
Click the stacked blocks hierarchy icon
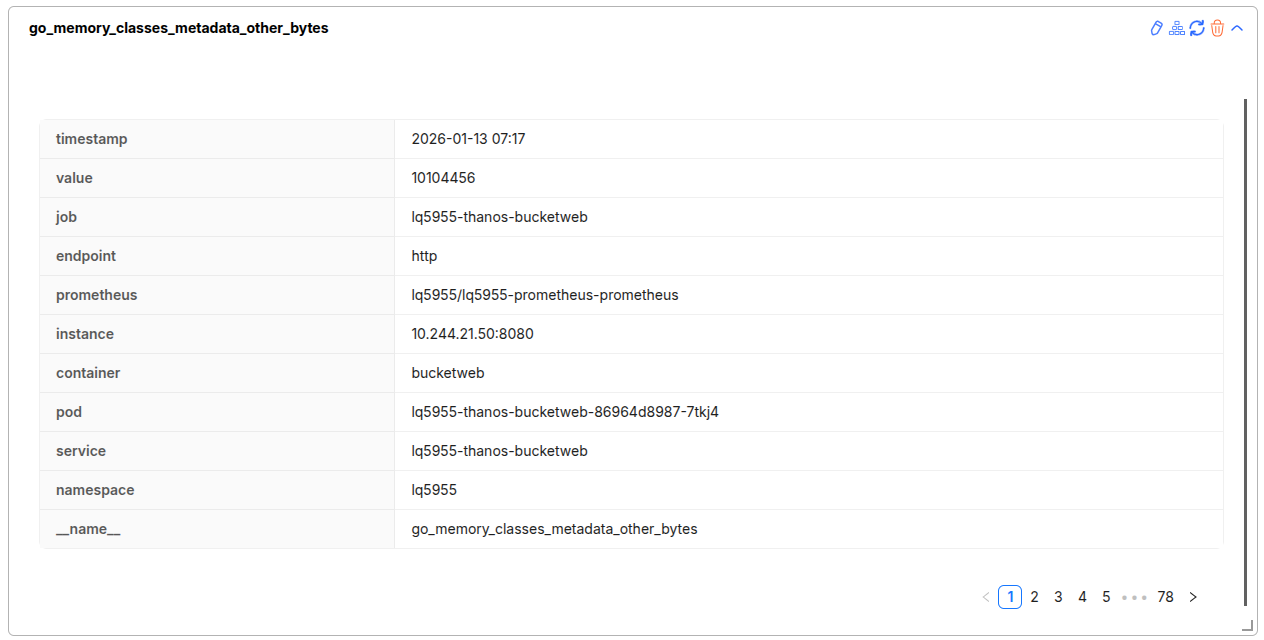(1177, 28)
